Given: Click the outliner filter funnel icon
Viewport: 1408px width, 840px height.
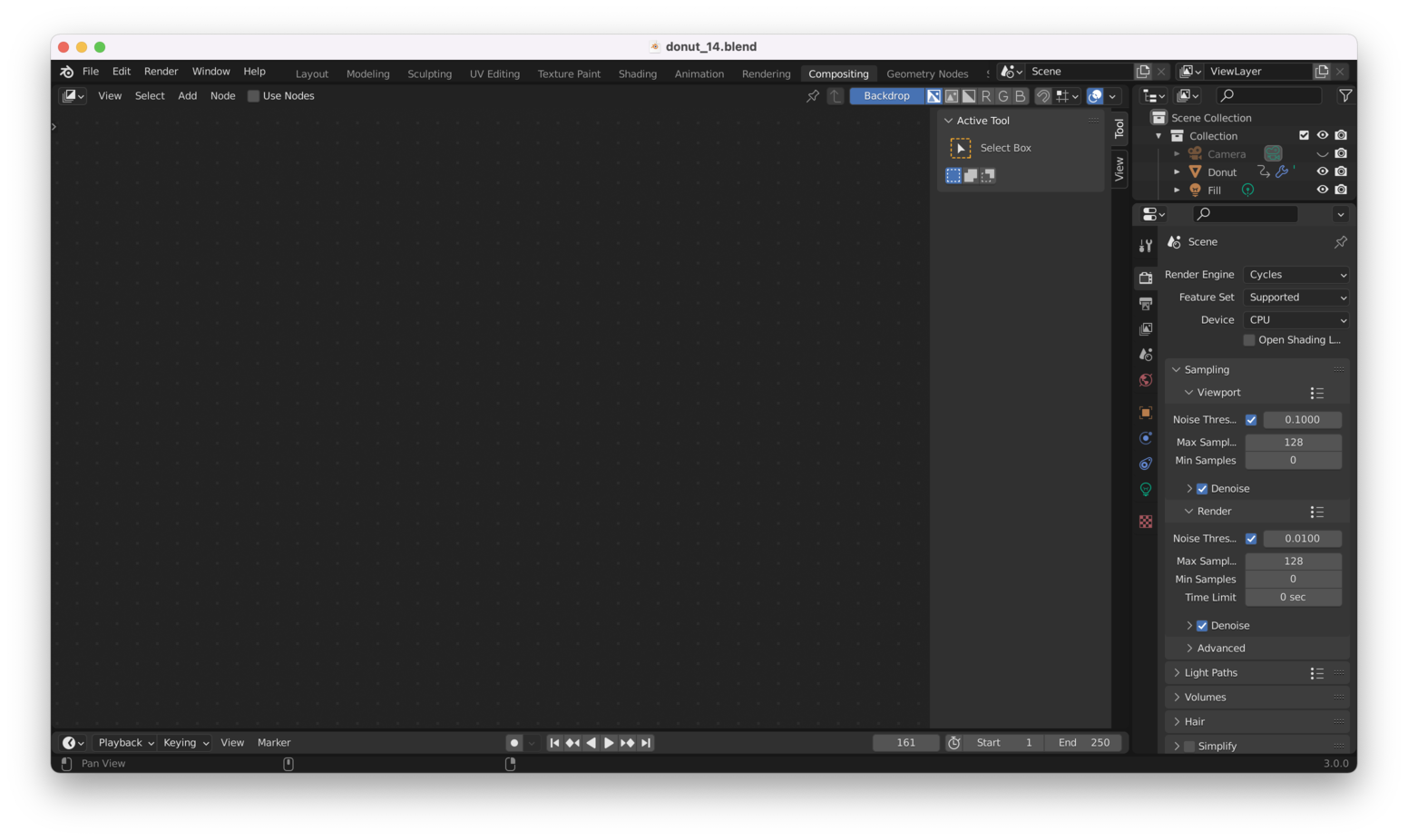Looking at the screenshot, I should pyautogui.click(x=1345, y=95).
